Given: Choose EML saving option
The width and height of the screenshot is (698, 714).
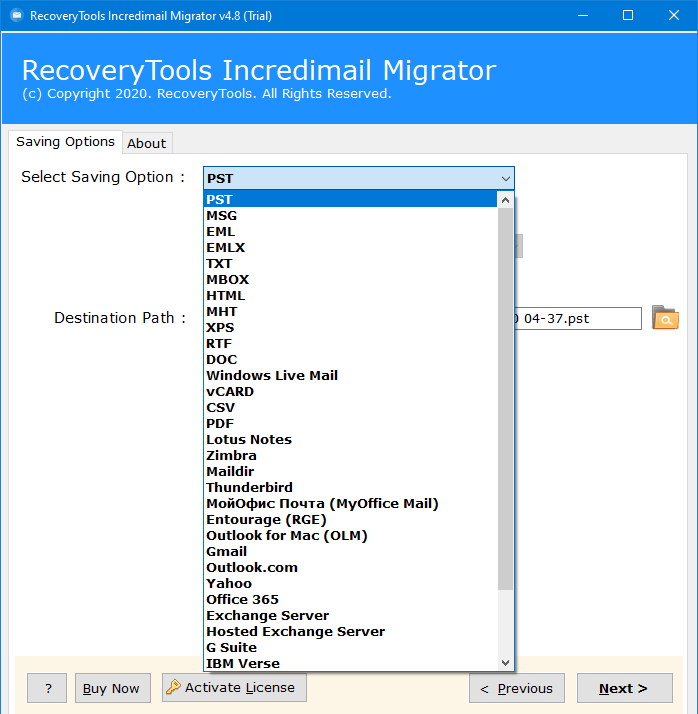Looking at the screenshot, I should coord(350,231).
